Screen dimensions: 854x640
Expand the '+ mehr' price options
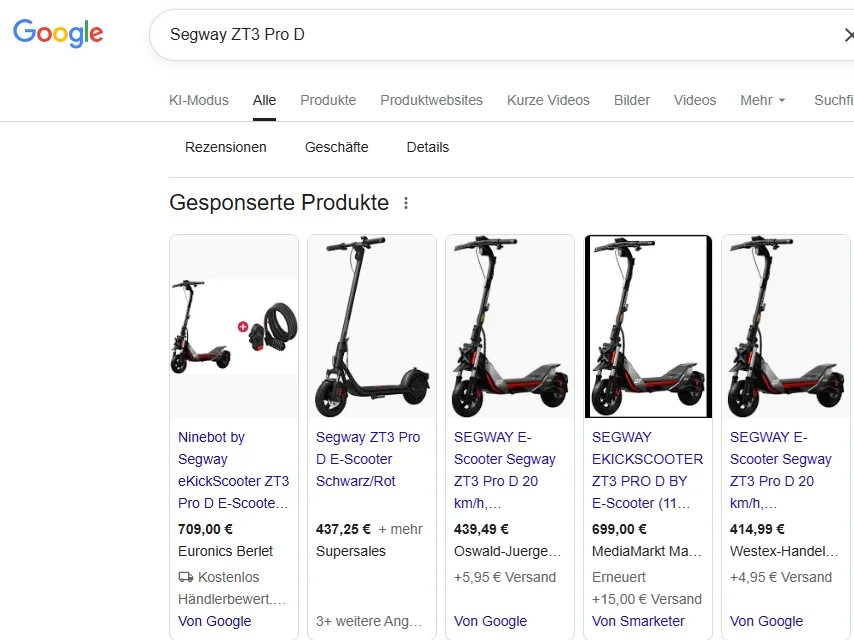400,529
